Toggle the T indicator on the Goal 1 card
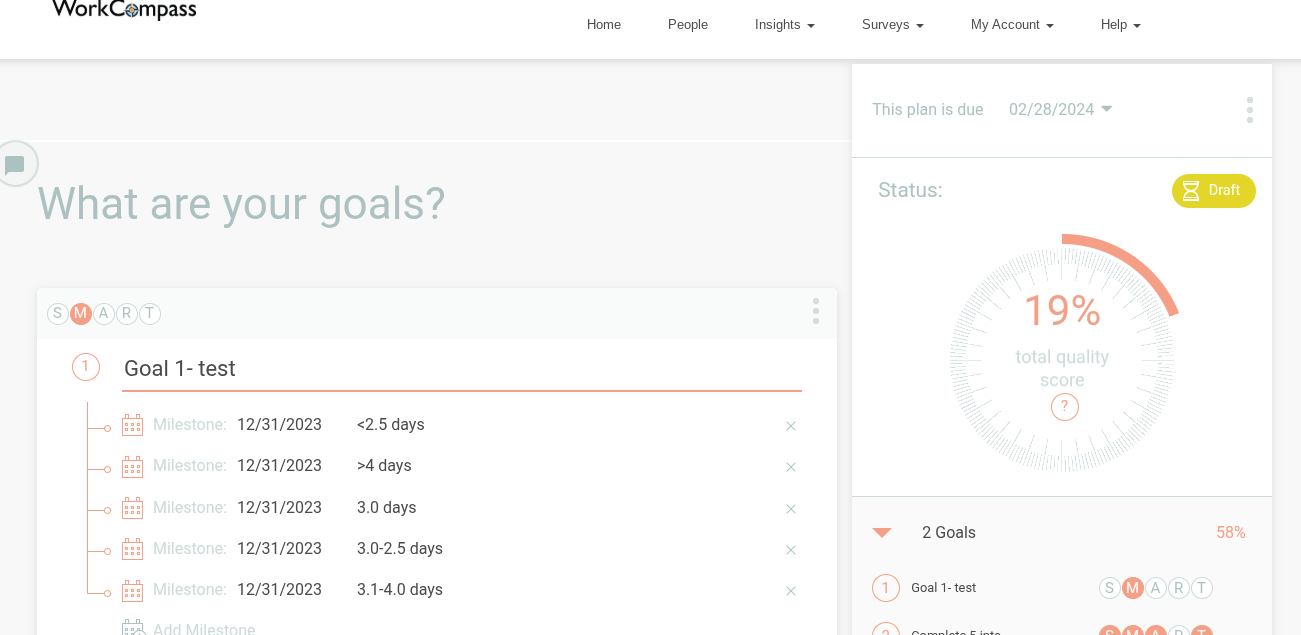1301x635 pixels. (x=150, y=314)
